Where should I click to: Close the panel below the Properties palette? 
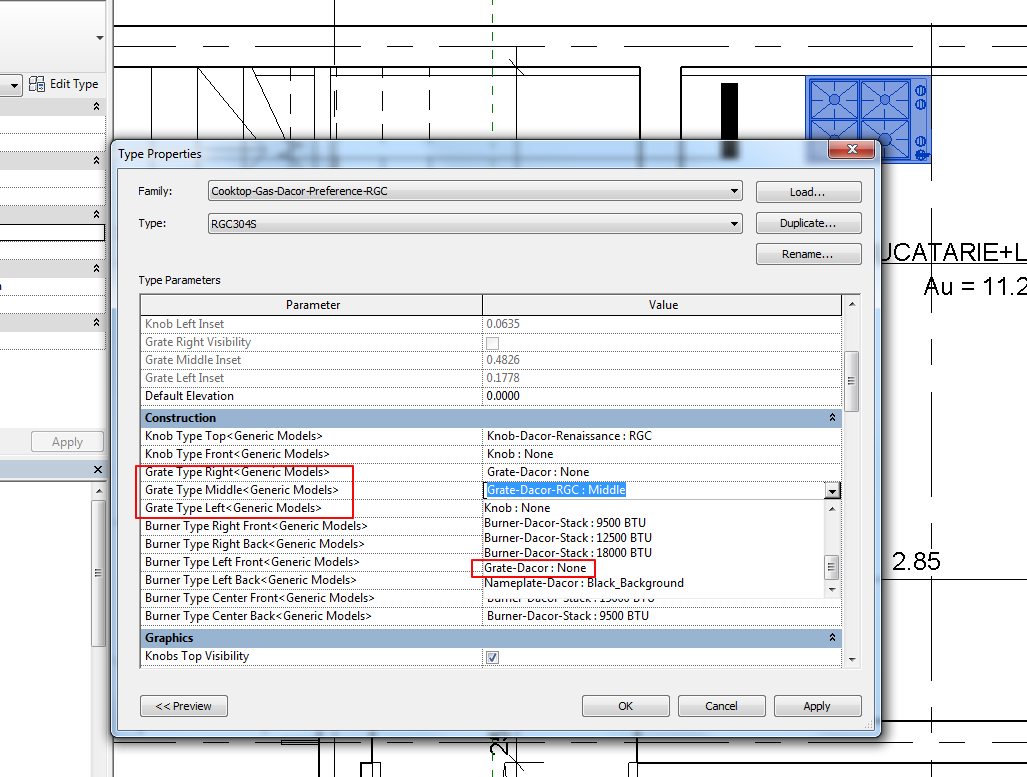98,469
